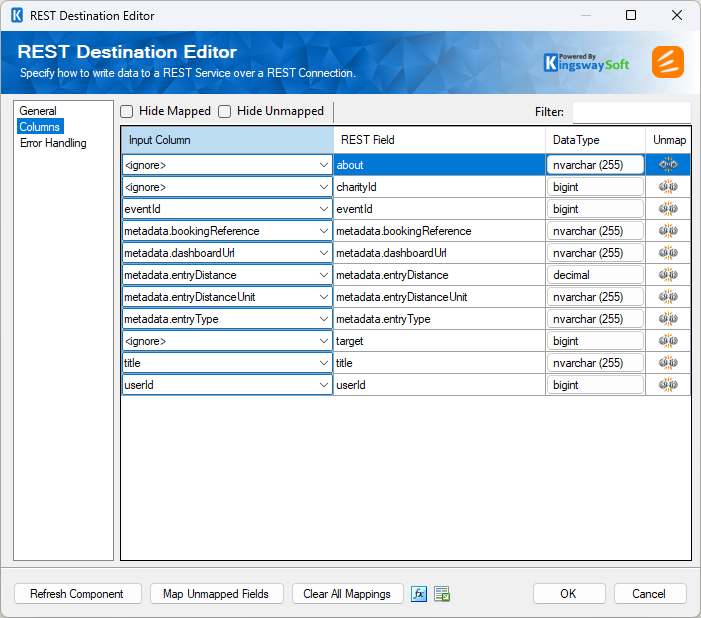The height and width of the screenshot is (618, 701).
Task: Click nvarchar (255) data type for title
Action: [x=595, y=363]
